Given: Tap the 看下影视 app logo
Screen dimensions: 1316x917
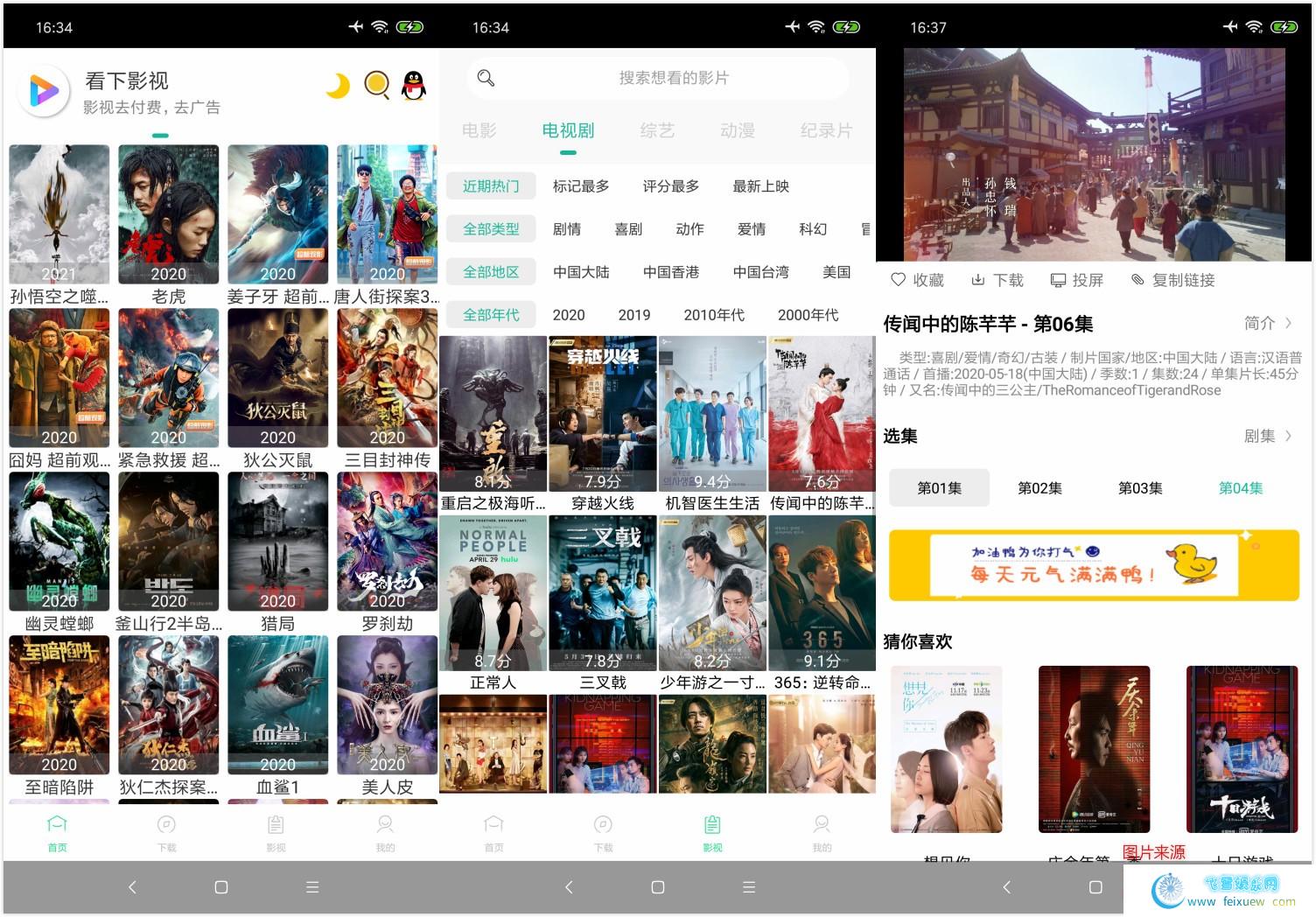Looking at the screenshot, I should coord(44,90).
